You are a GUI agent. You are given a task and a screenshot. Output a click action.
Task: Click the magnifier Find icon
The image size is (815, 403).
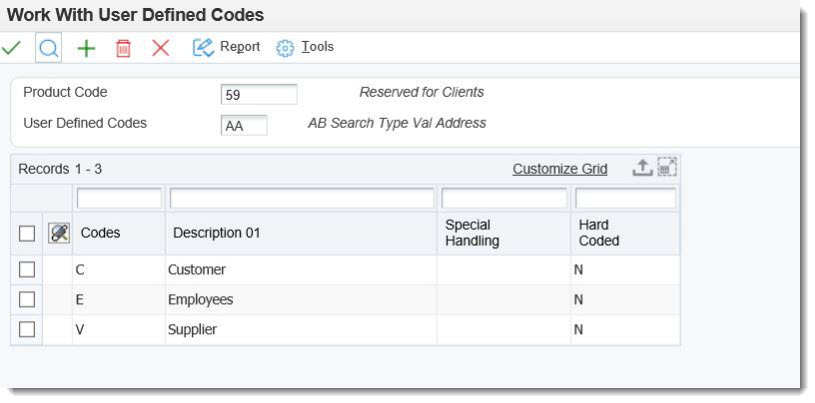pos(47,48)
